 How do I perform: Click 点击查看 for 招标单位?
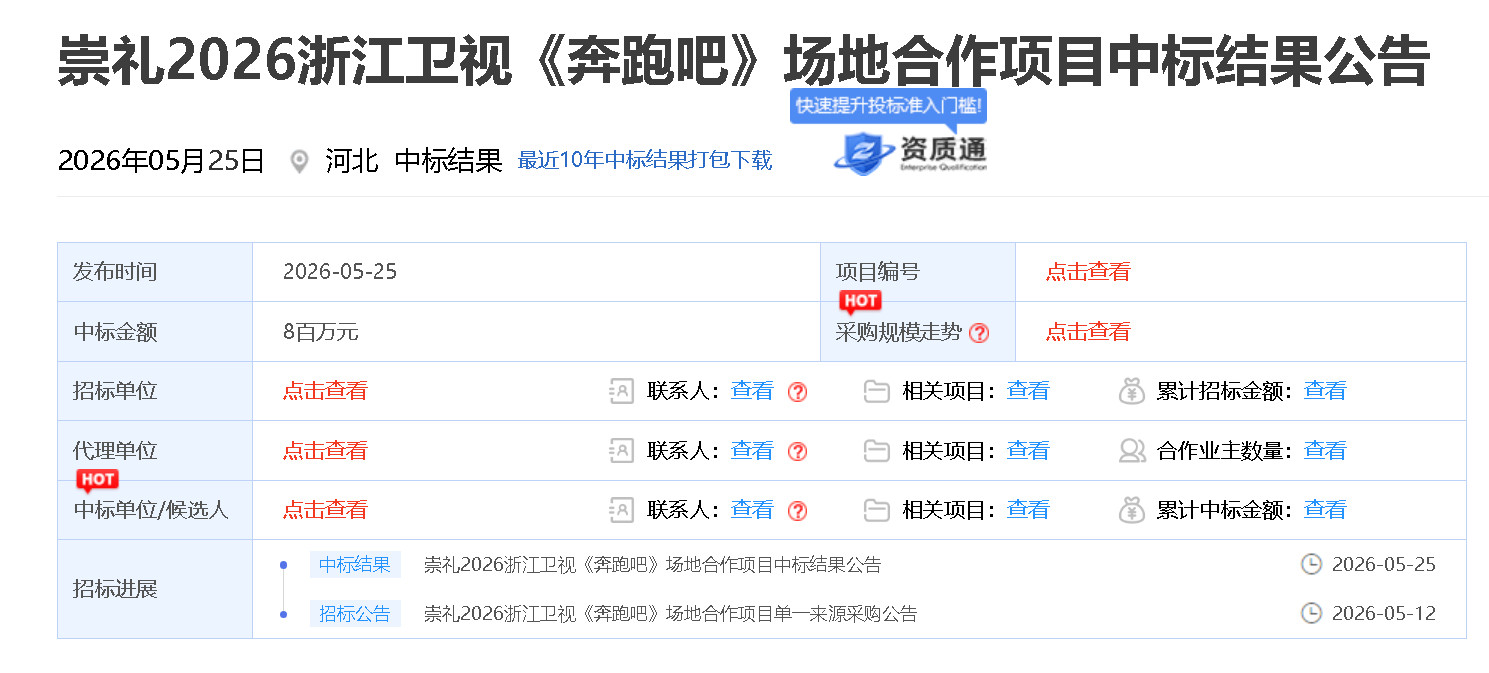tap(325, 391)
